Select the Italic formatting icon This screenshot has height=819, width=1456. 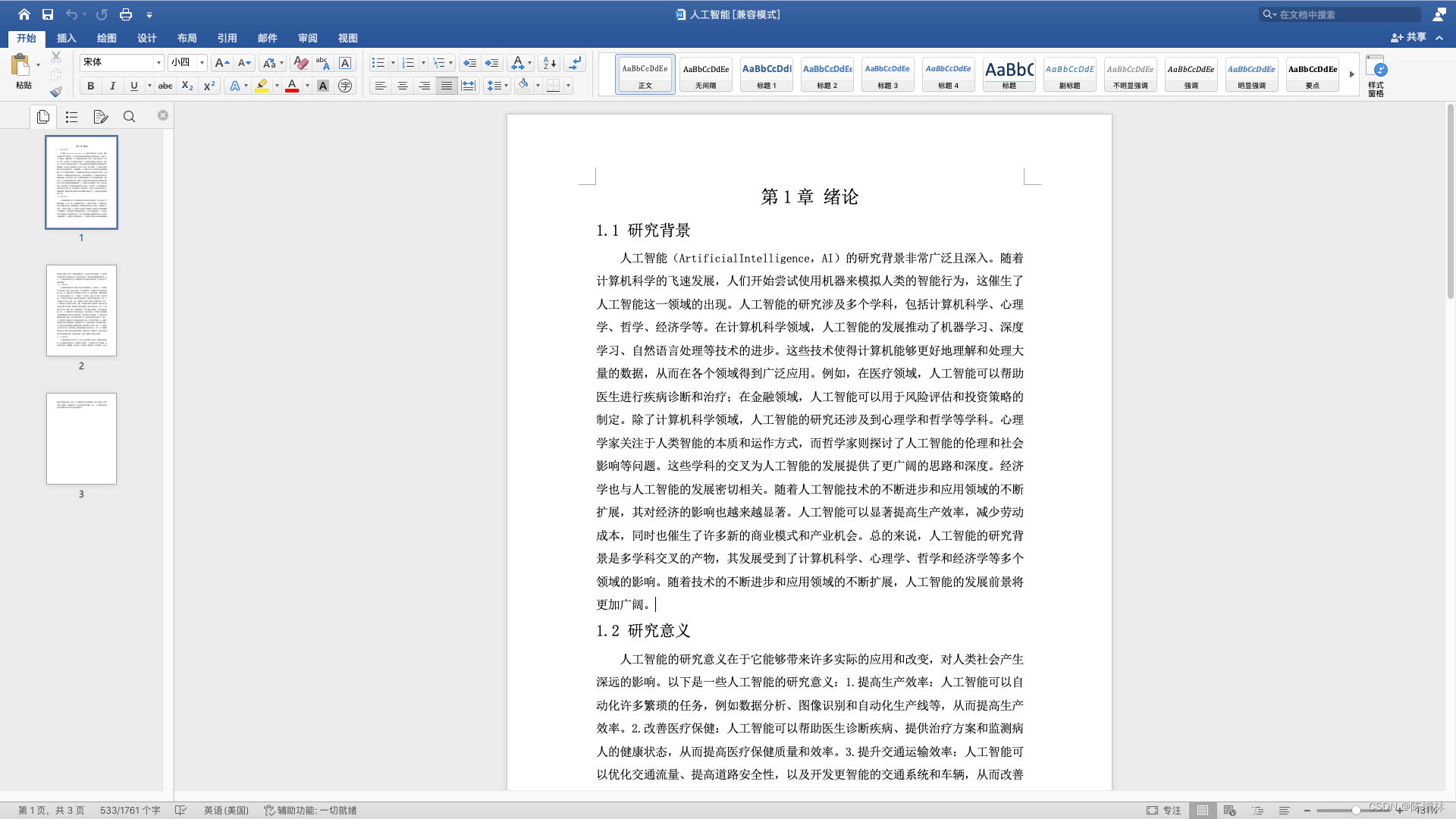tap(112, 85)
